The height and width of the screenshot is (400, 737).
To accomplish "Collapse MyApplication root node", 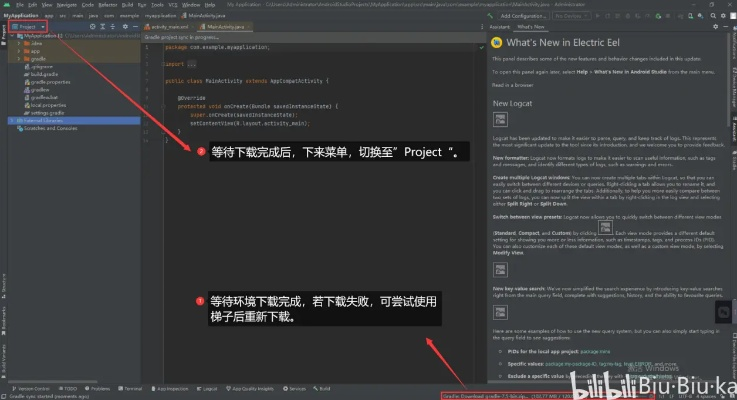I will (12, 36).
